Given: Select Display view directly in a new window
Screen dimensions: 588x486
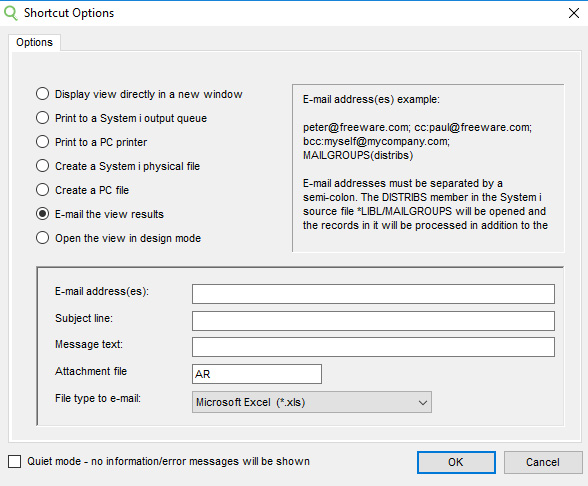Looking at the screenshot, I should [42, 94].
